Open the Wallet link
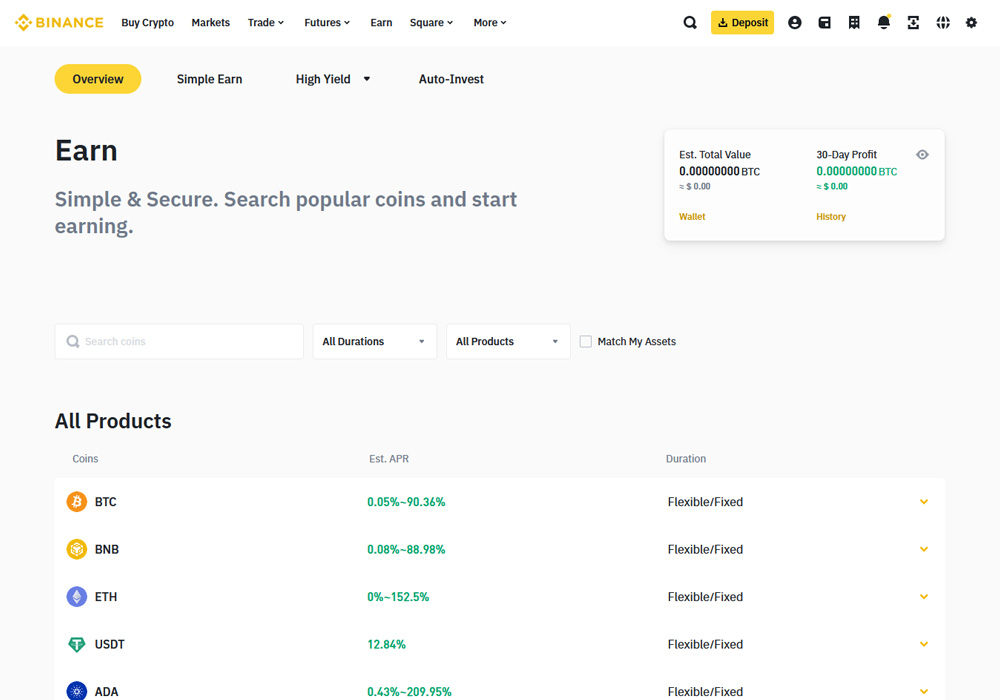The height and width of the screenshot is (700, 1000). tap(692, 217)
